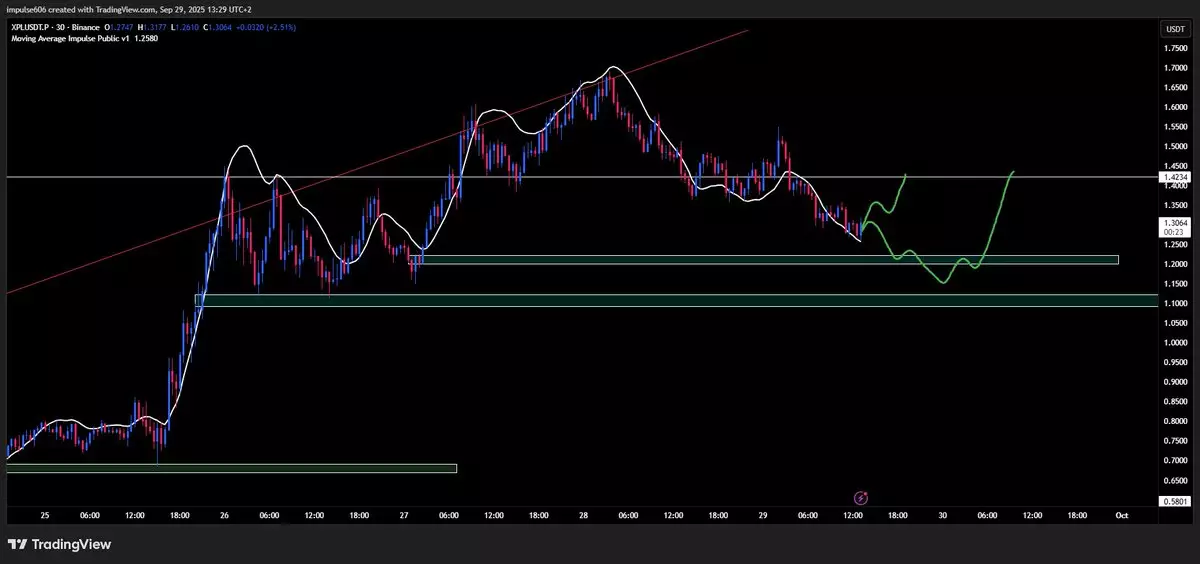1200x564 pixels.
Task: Click the 1.7500 level on price scale
Action: pyautogui.click(x=1174, y=48)
